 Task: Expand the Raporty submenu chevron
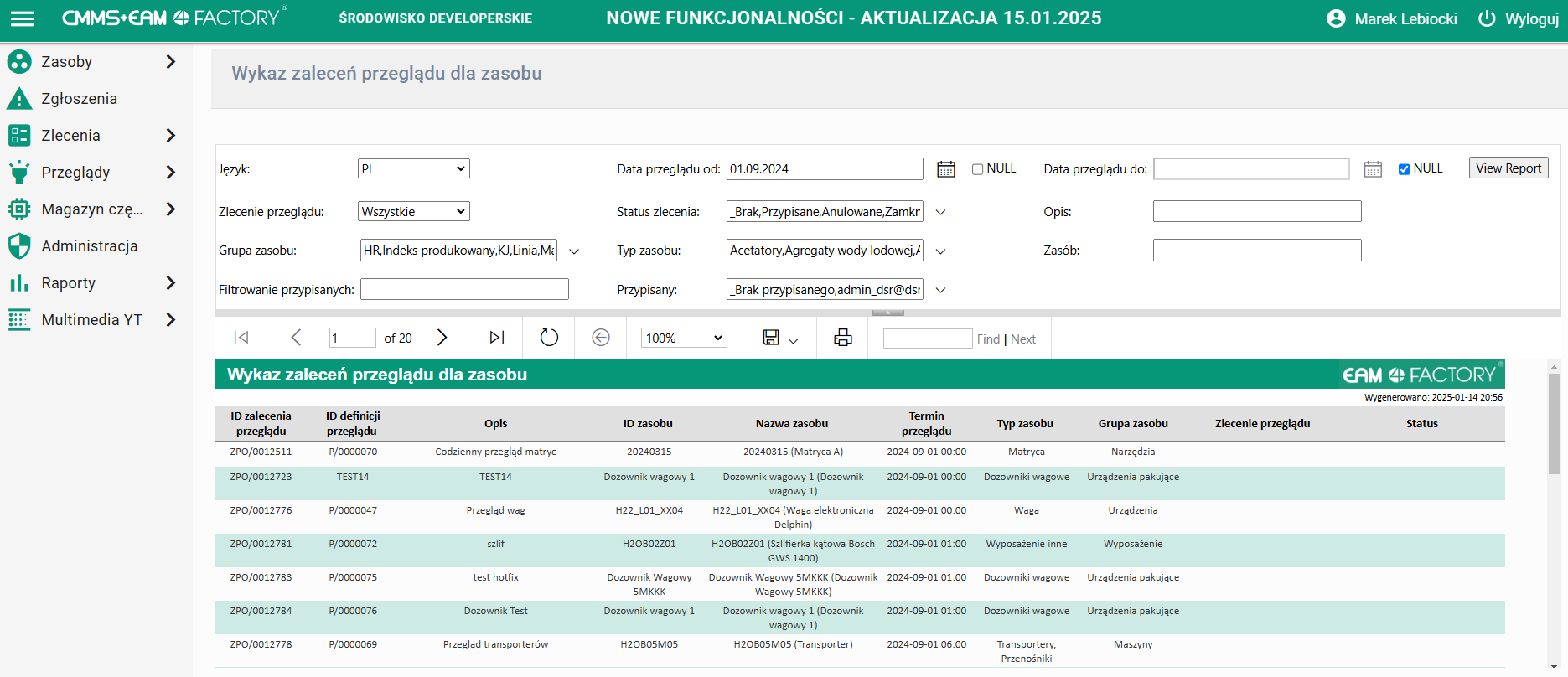[171, 282]
